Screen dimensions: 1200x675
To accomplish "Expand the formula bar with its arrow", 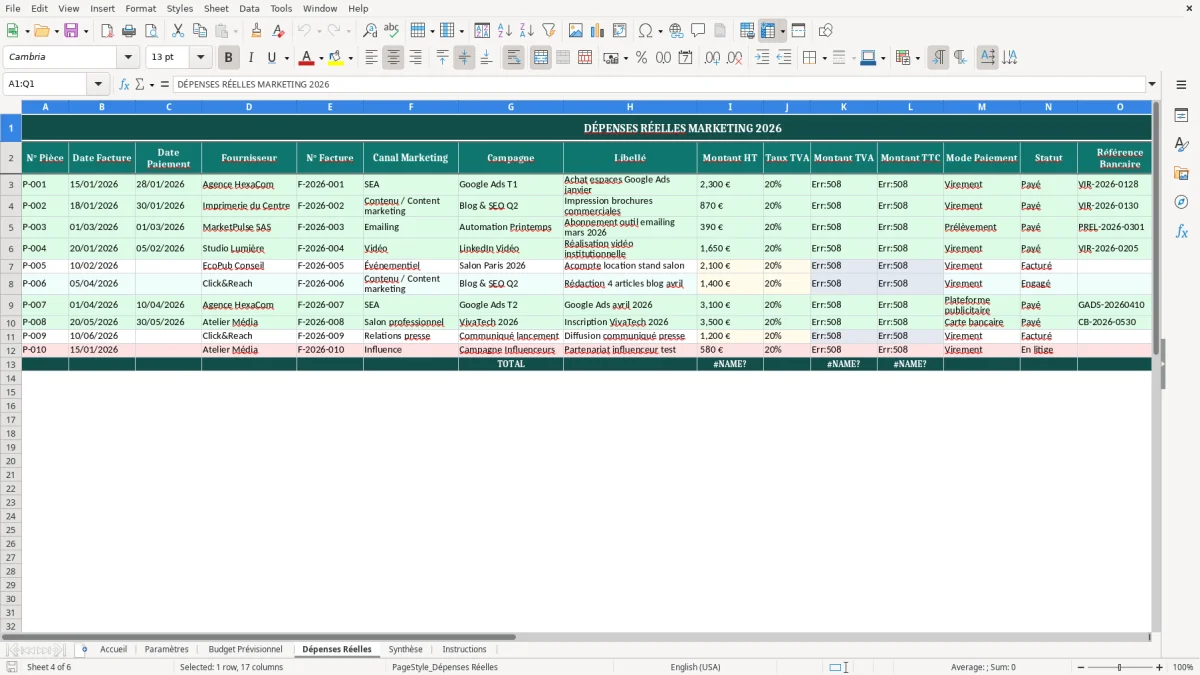I will pos(1152,84).
